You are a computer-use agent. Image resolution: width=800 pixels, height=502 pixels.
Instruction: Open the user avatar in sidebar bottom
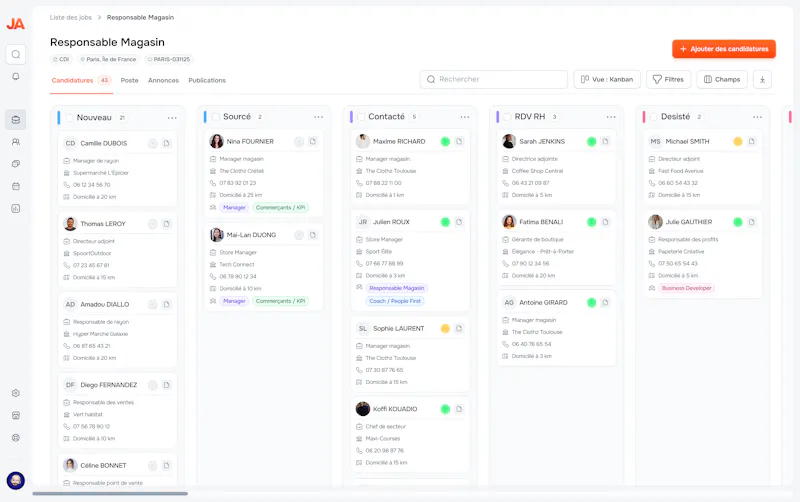(x=16, y=481)
